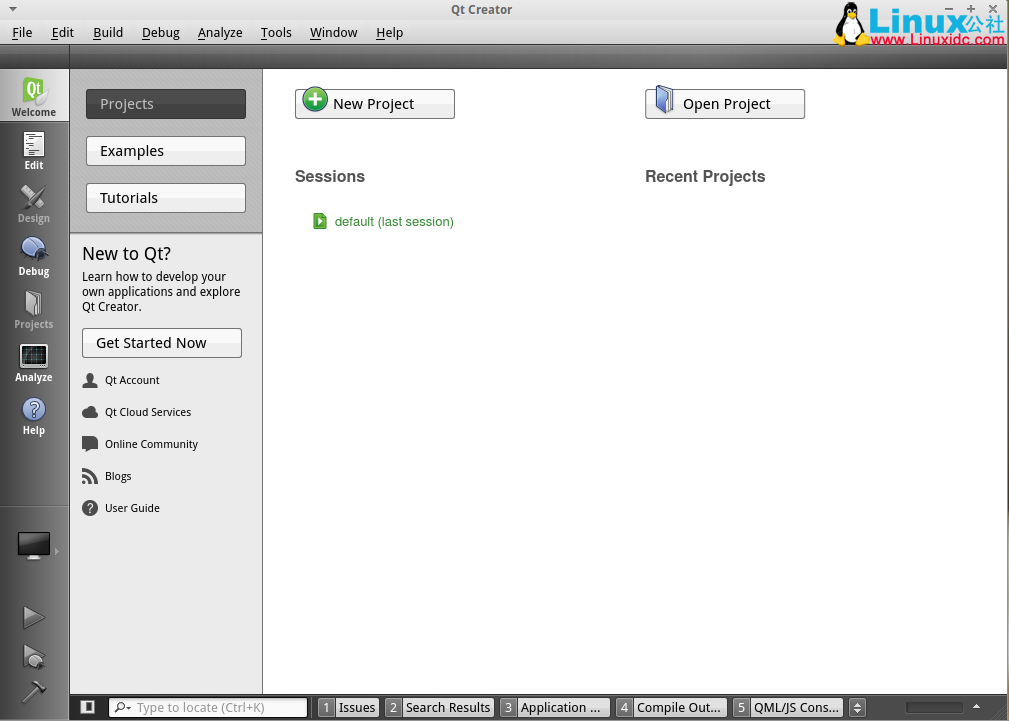Open Design mode

(x=34, y=203)
